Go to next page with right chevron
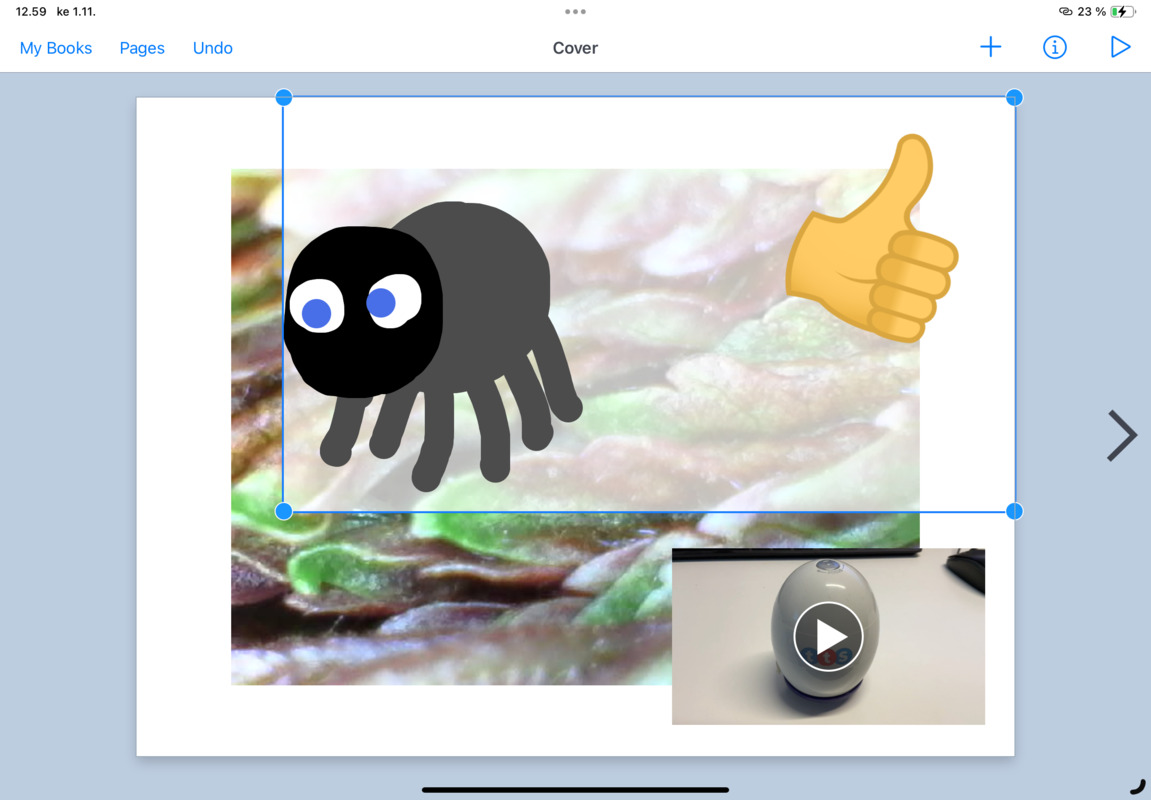 [1122, 435]
